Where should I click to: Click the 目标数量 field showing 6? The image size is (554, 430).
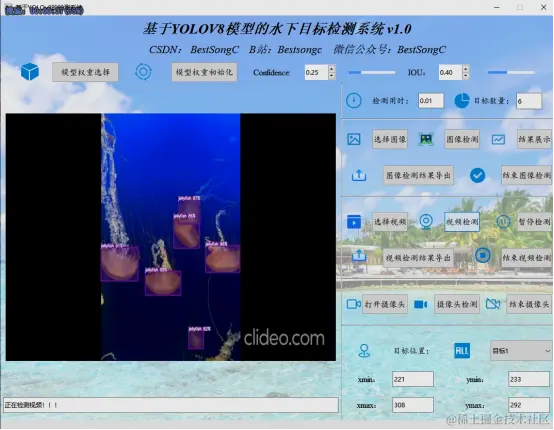pos(529,101)
